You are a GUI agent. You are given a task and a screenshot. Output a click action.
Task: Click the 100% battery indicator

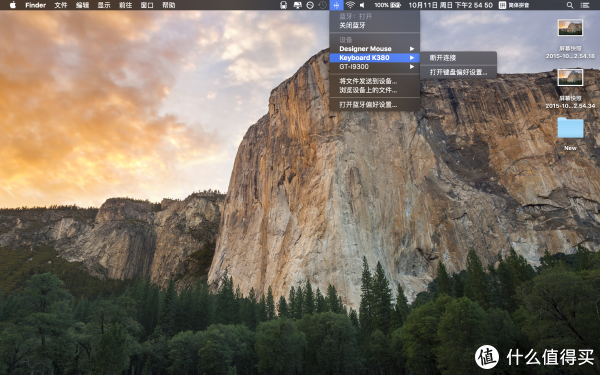point(387,5)
